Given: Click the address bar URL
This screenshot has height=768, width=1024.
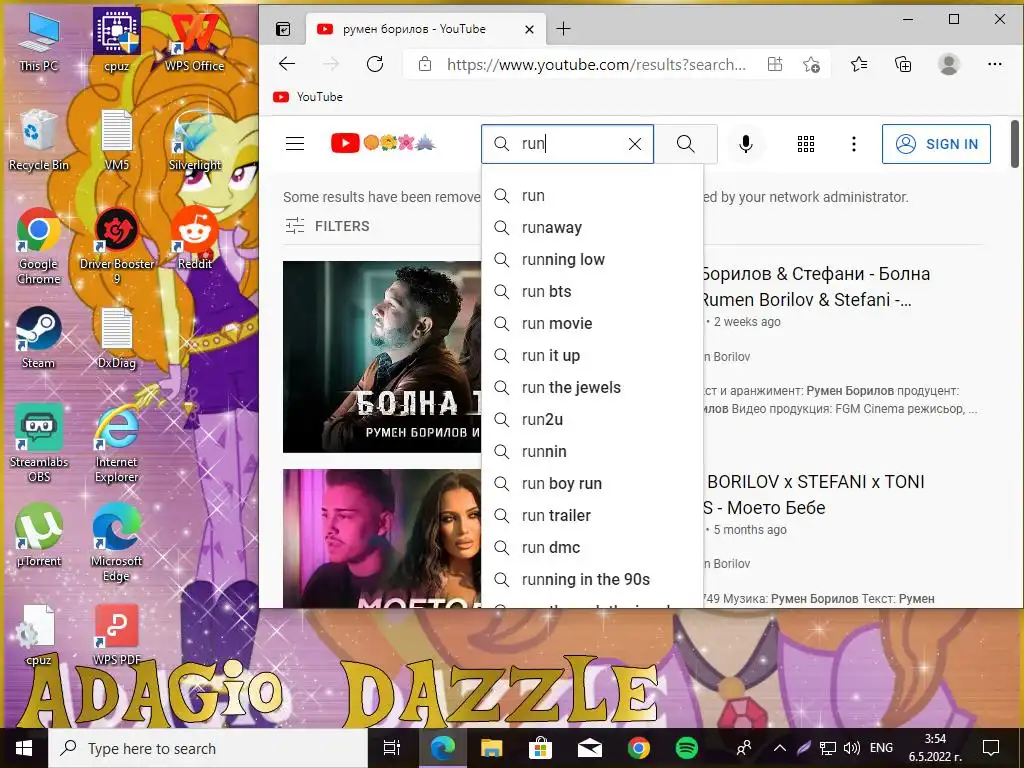Looking at the screenshot, I should (596, 64).
